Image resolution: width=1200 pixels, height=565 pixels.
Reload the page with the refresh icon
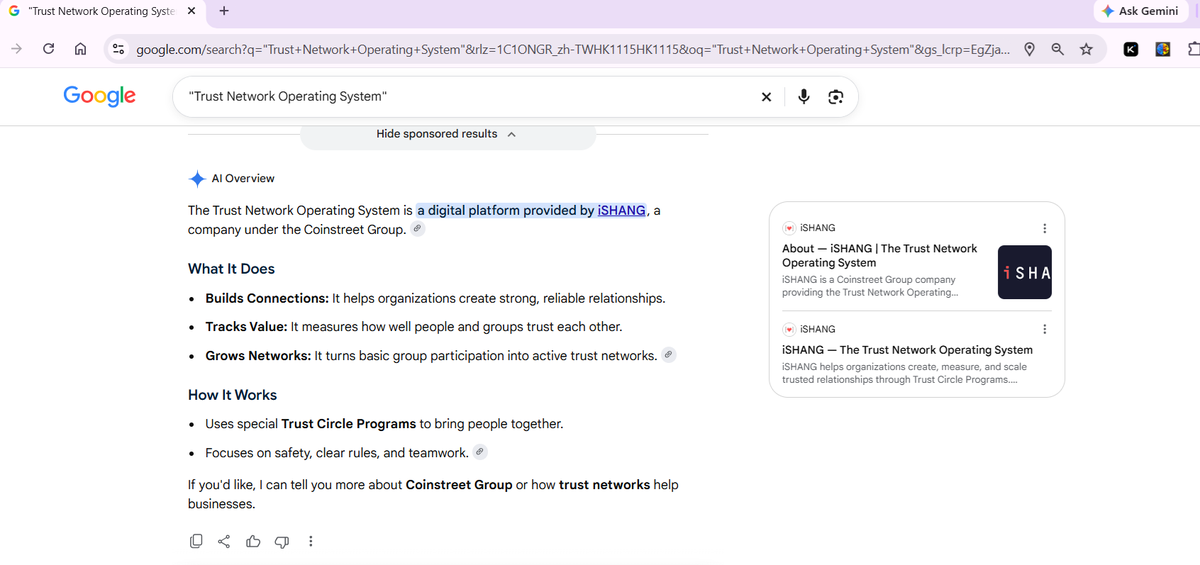(x=48, y=49)
